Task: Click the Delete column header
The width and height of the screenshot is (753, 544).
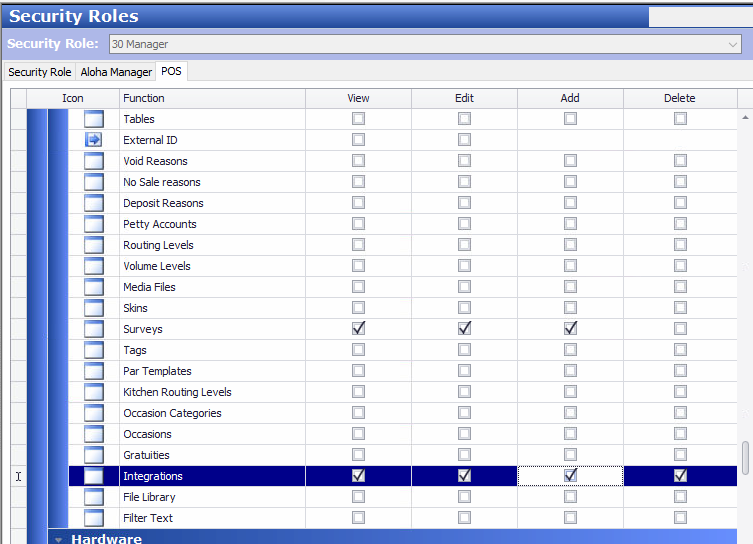Action: point(679,98)
